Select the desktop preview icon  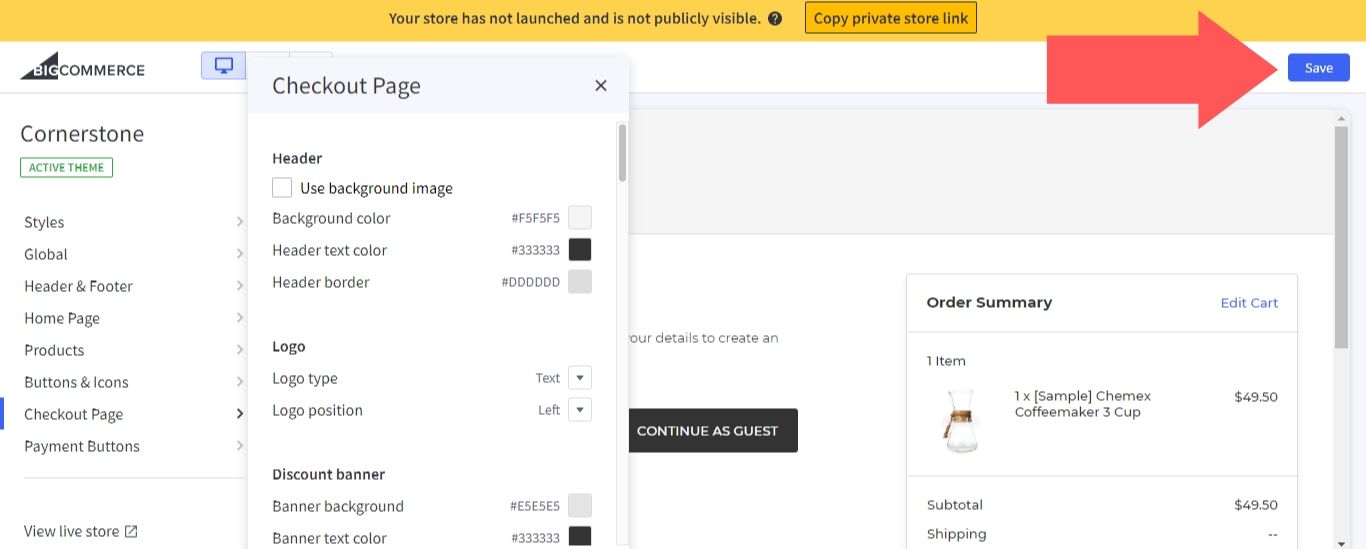224,66
